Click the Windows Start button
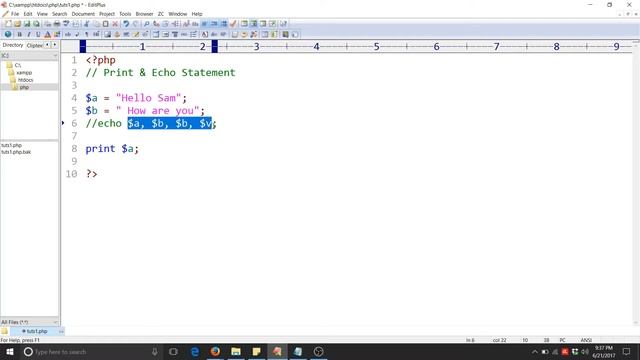The width and height of the screenshot is (640, 360). [9, 351]
